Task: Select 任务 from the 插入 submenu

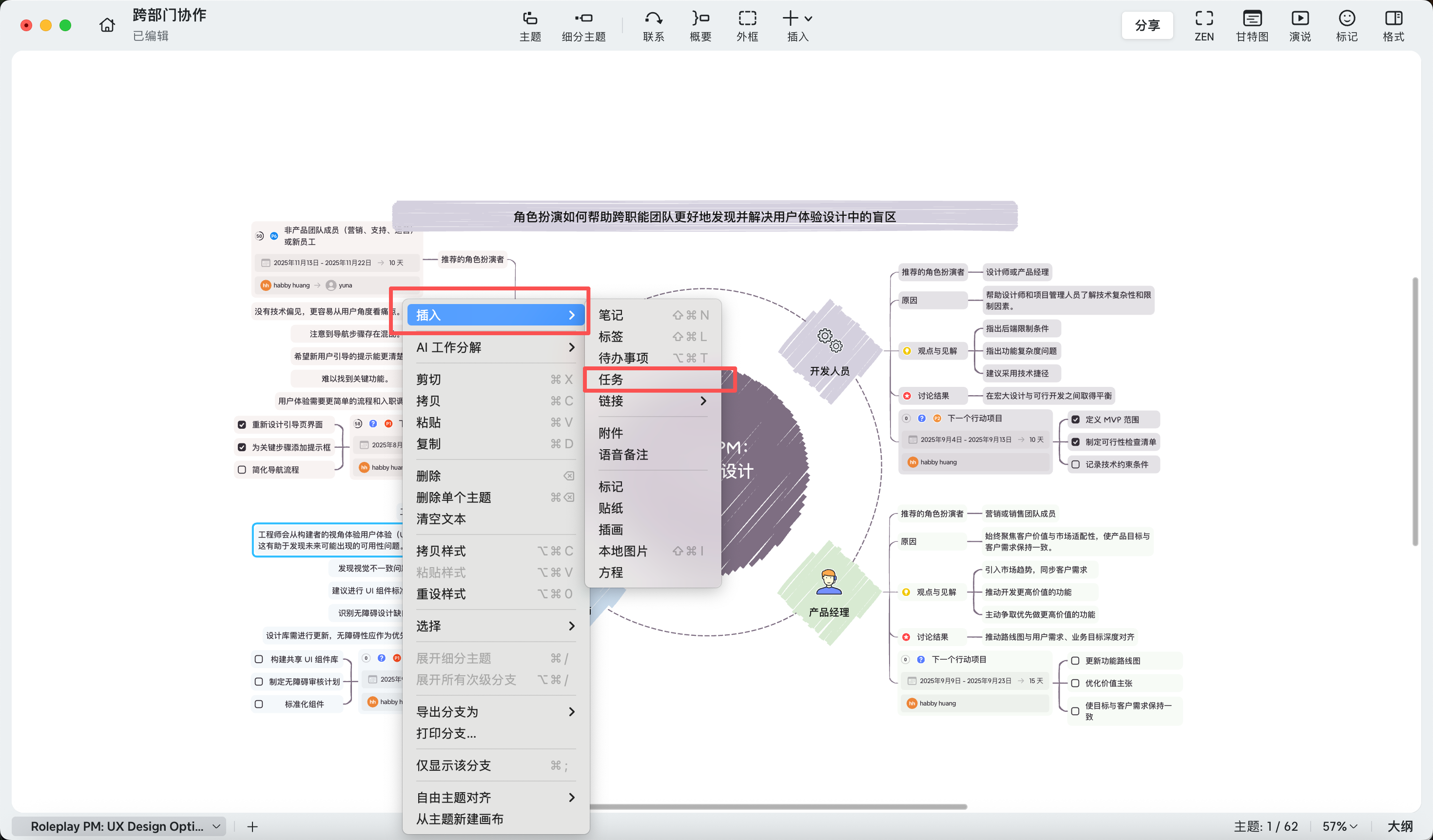Action: point(611,379)
